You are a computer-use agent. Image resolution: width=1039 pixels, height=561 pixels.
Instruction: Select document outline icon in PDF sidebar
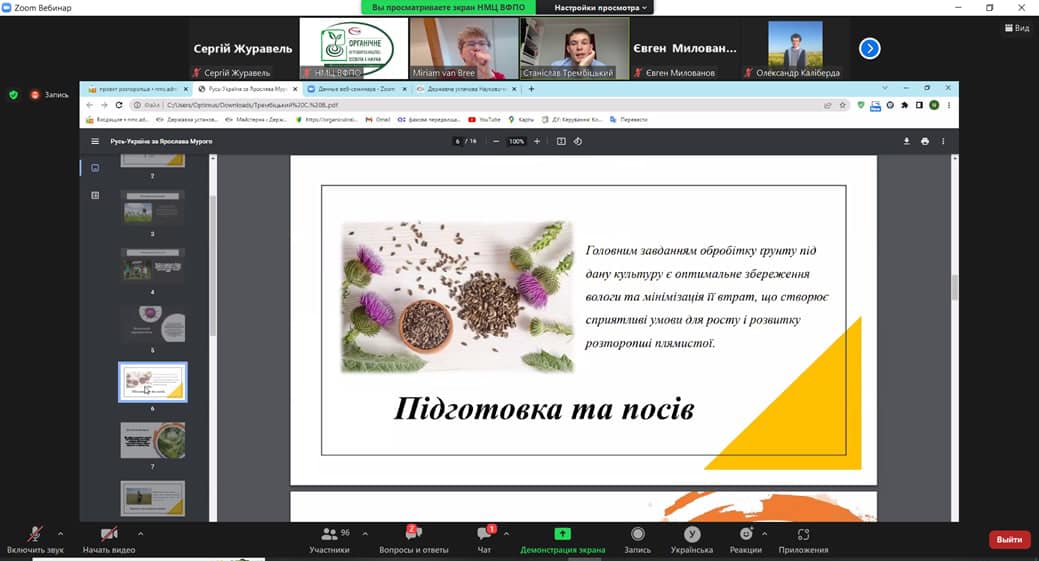click(95, 195)
